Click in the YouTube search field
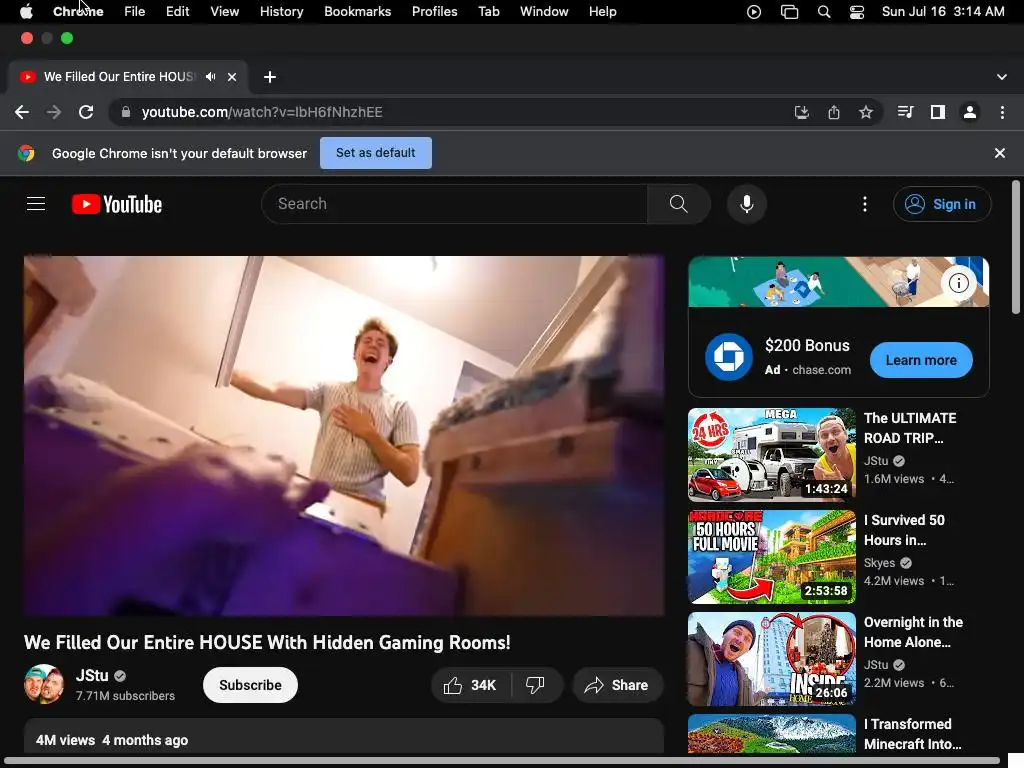 click(455, 204)
